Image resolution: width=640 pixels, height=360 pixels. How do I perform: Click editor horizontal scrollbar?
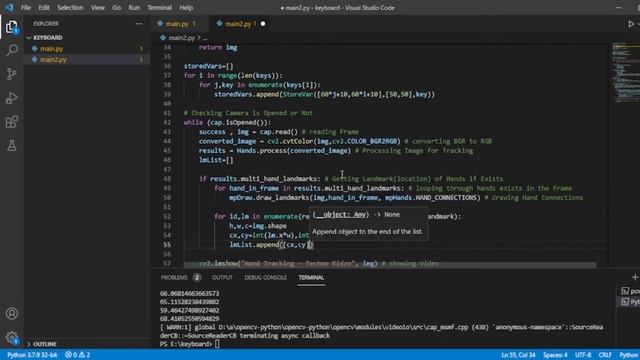pyautogui.click(x=390, y=265)
